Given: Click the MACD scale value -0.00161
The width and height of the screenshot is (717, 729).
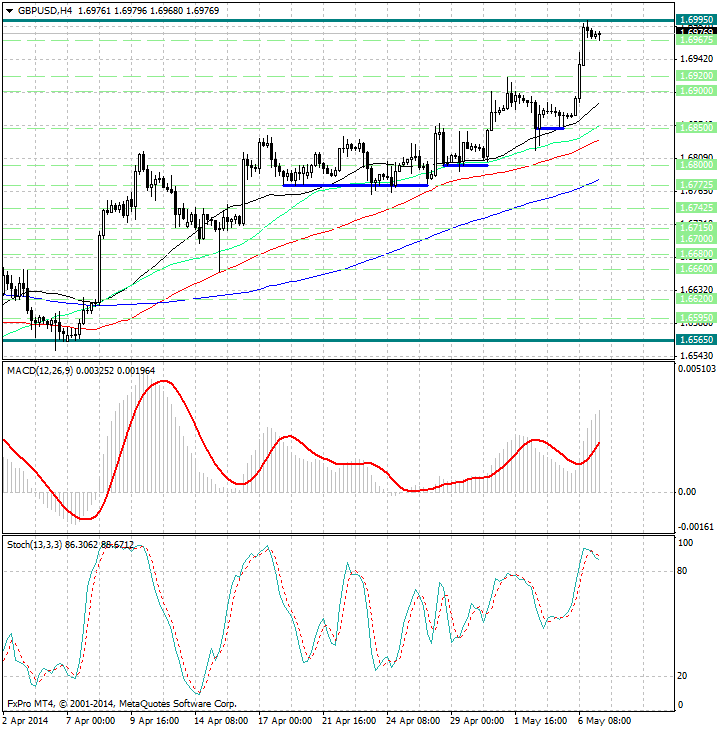Looking at the screenshot, I should [x=696, y=527].
